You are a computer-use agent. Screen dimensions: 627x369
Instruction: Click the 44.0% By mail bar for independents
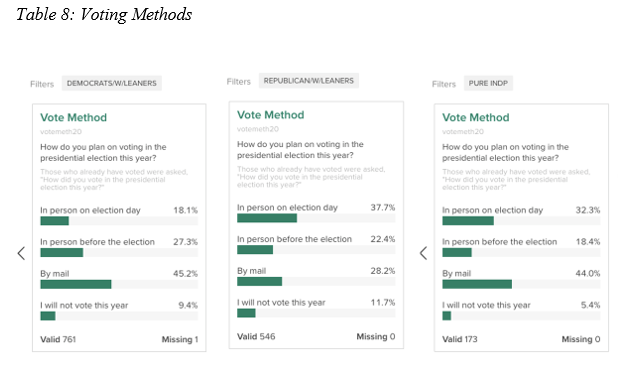pos(521,284)
